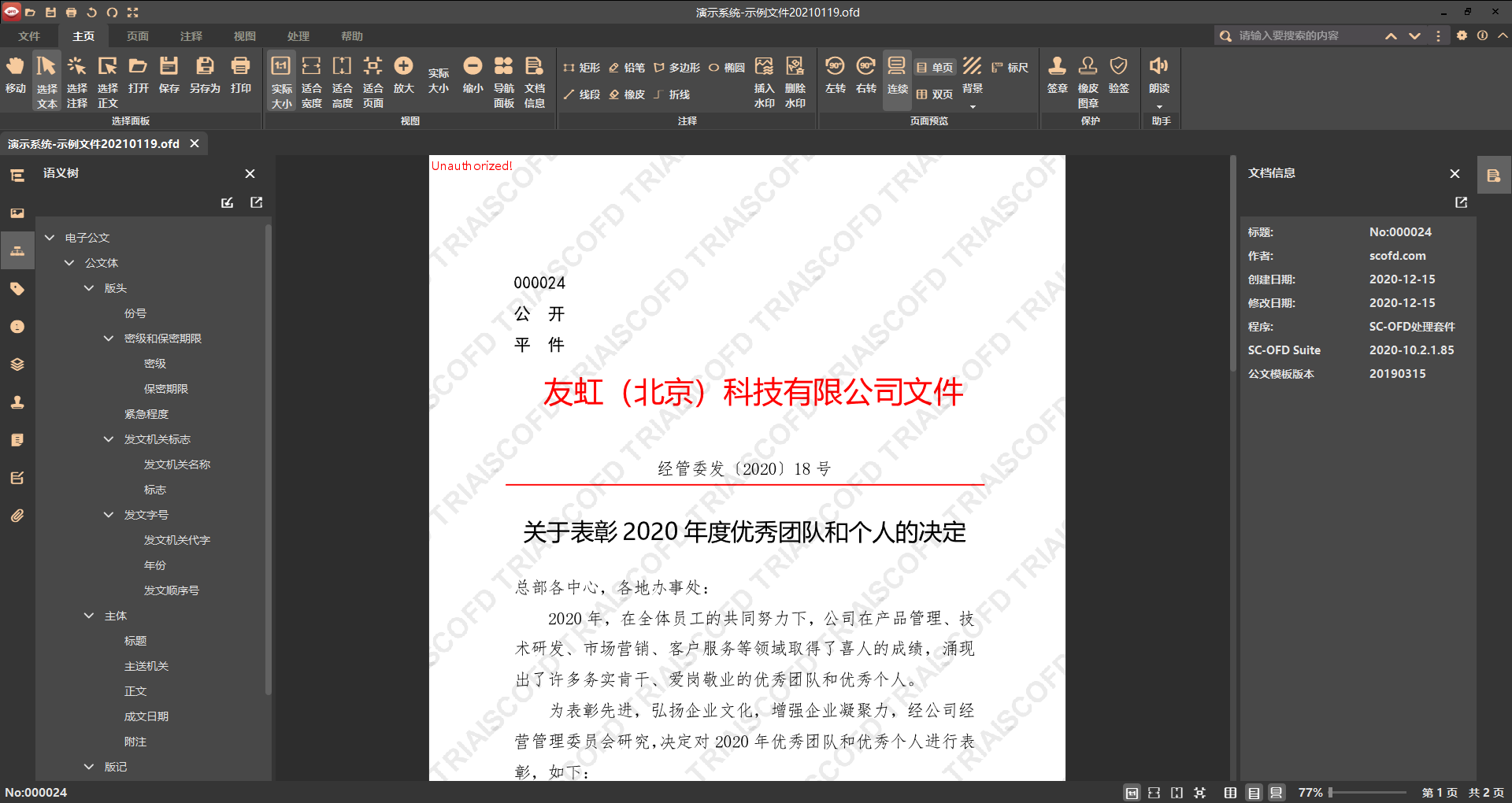Open the Signature stamp tool
The width and height of the screenshot is (1512, 803).
click(x=1057, y=76)
